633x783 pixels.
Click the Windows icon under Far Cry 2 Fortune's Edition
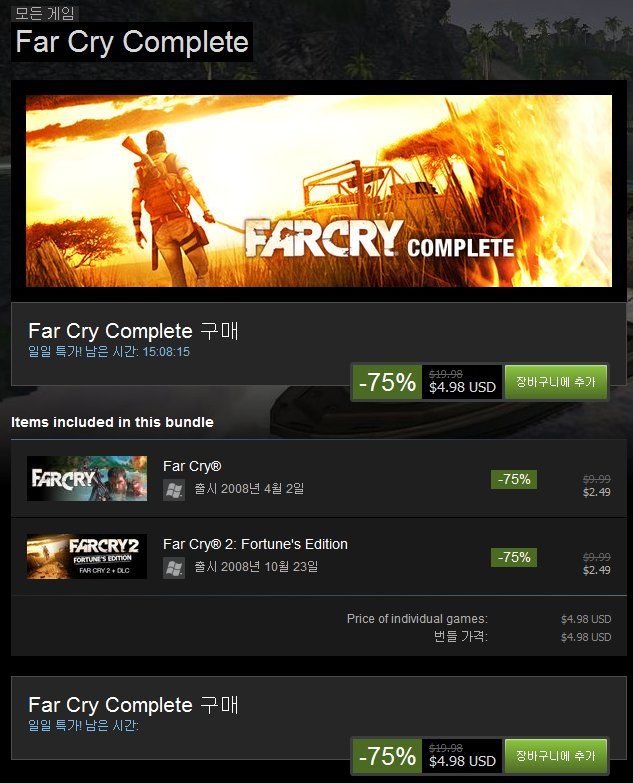(x=174, y=568)
